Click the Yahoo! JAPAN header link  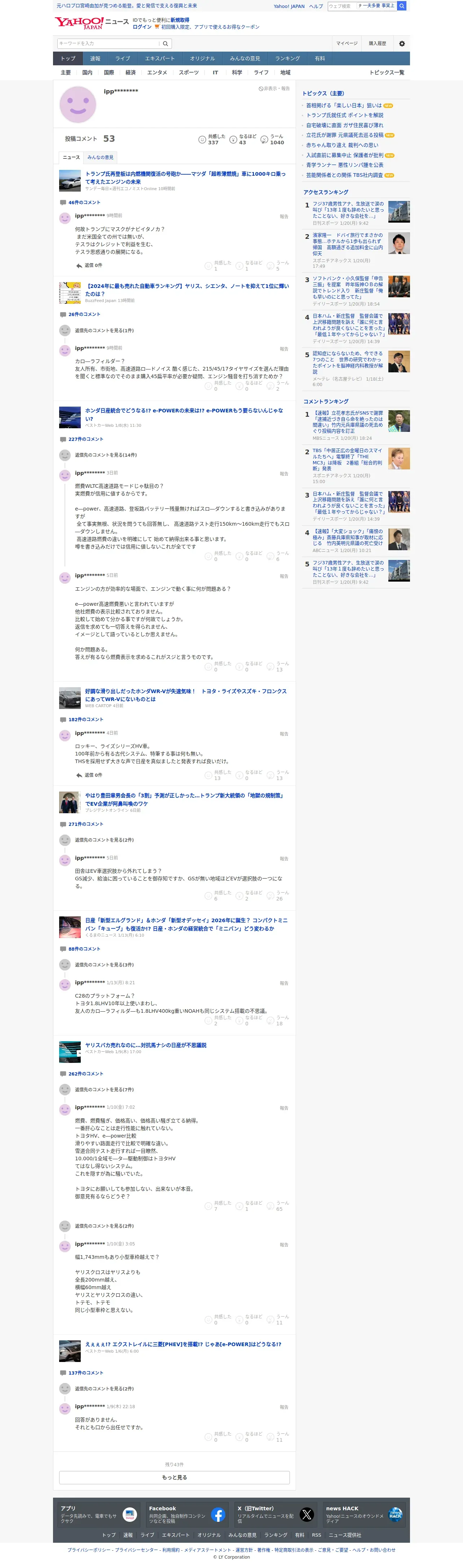point(289,6)
